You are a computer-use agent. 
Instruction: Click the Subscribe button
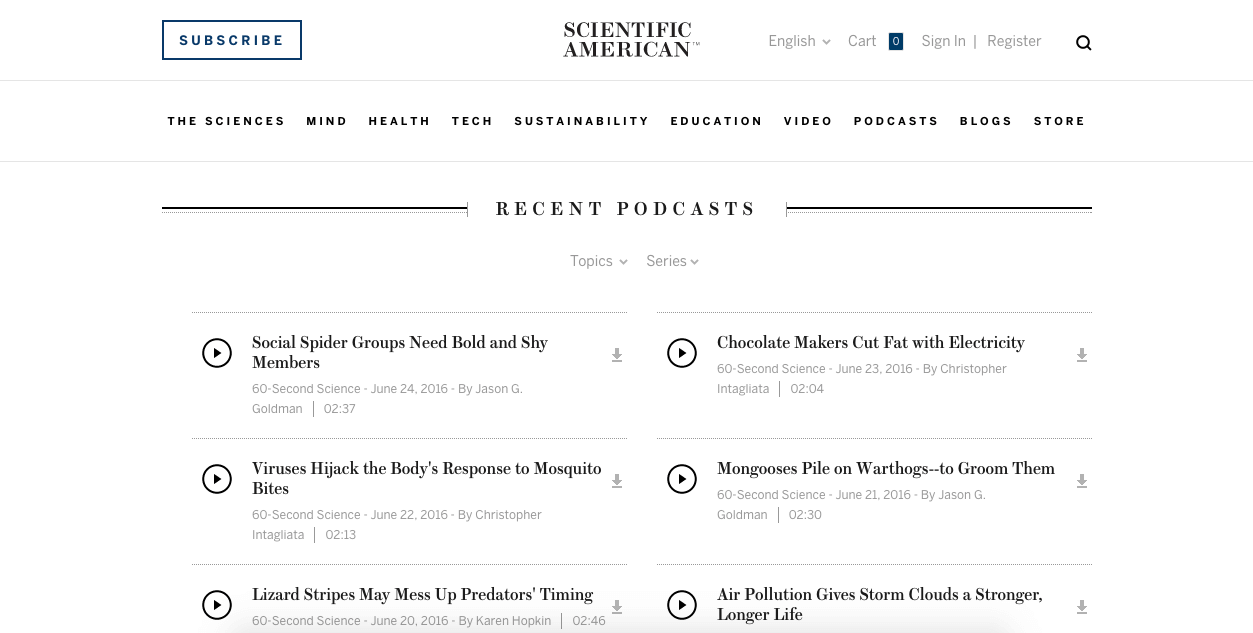click(232, 40)
